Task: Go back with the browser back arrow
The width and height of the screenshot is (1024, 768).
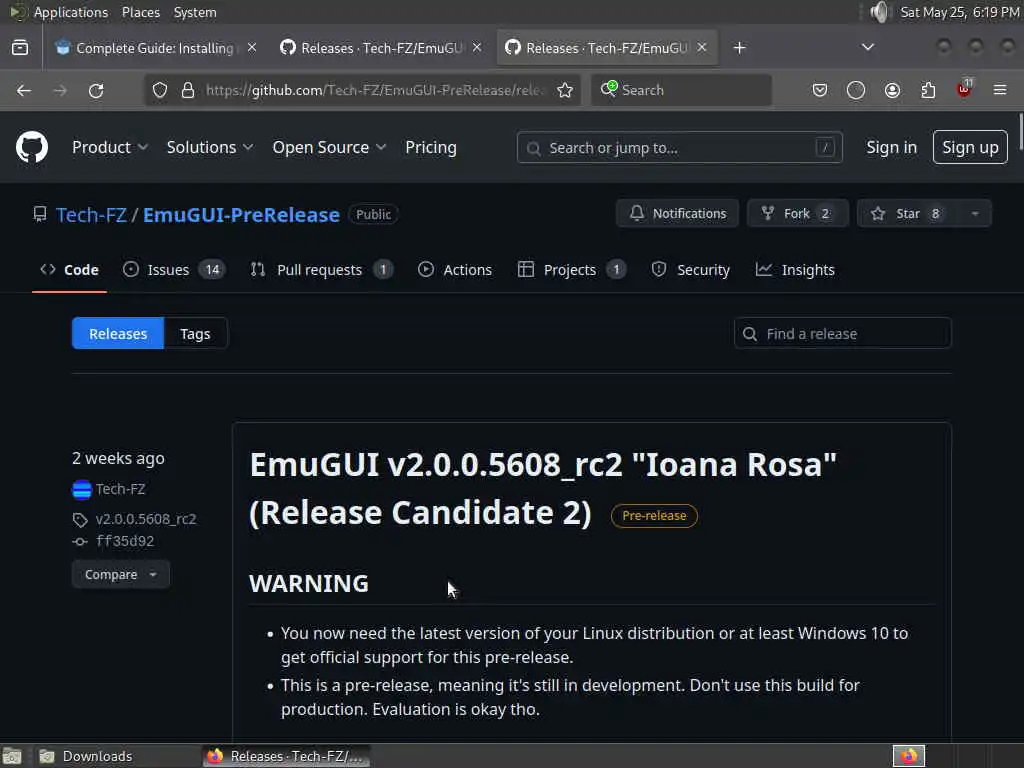Action: [x=24, y=90]
